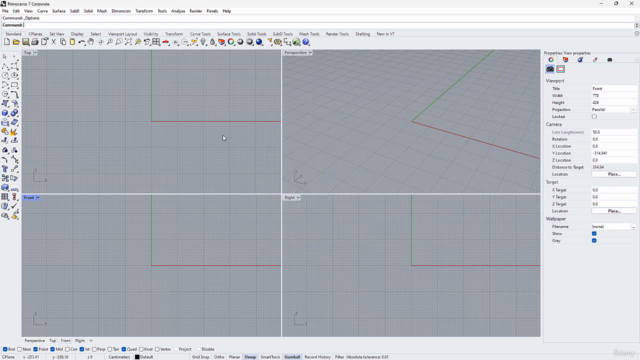
Task: Open Help with the question mark icon
Action: click(x=306, y=42)
